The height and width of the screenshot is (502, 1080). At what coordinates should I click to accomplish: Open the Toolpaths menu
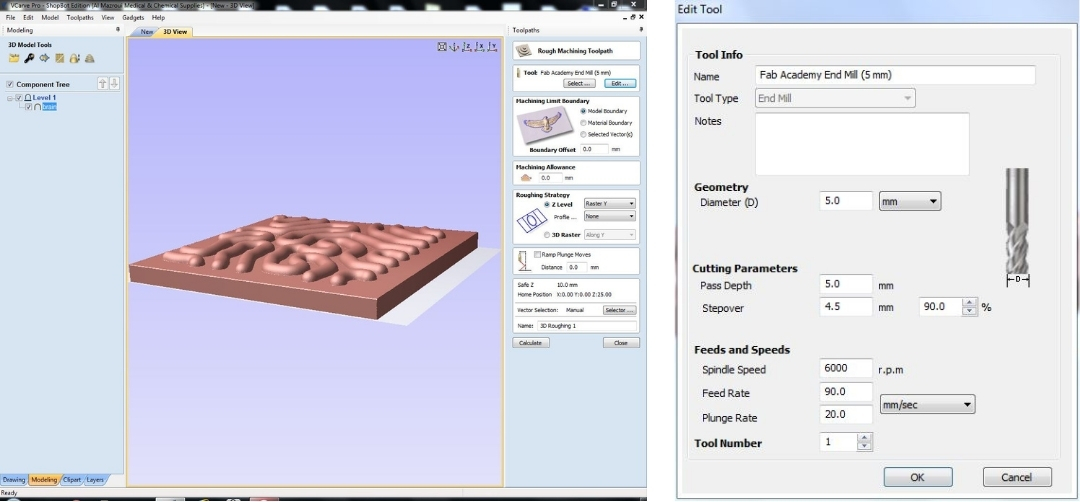click(79, 18)
